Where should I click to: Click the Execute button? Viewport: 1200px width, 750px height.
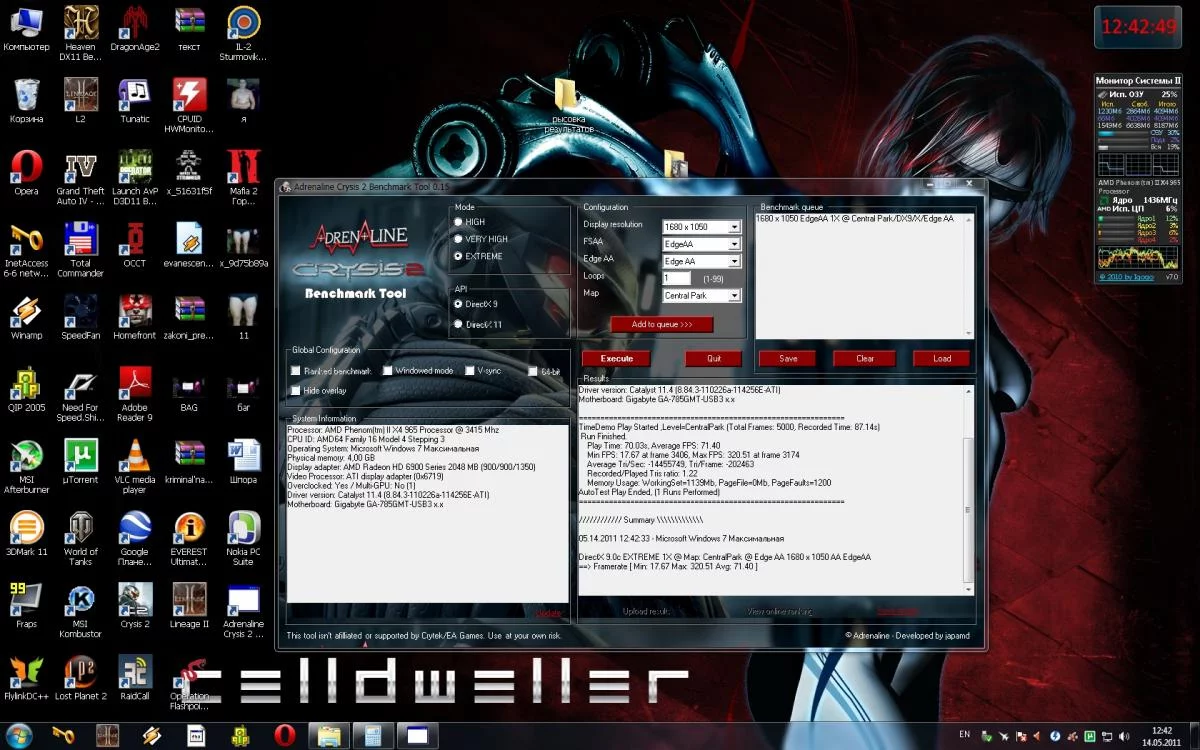(x=616, y=358)
